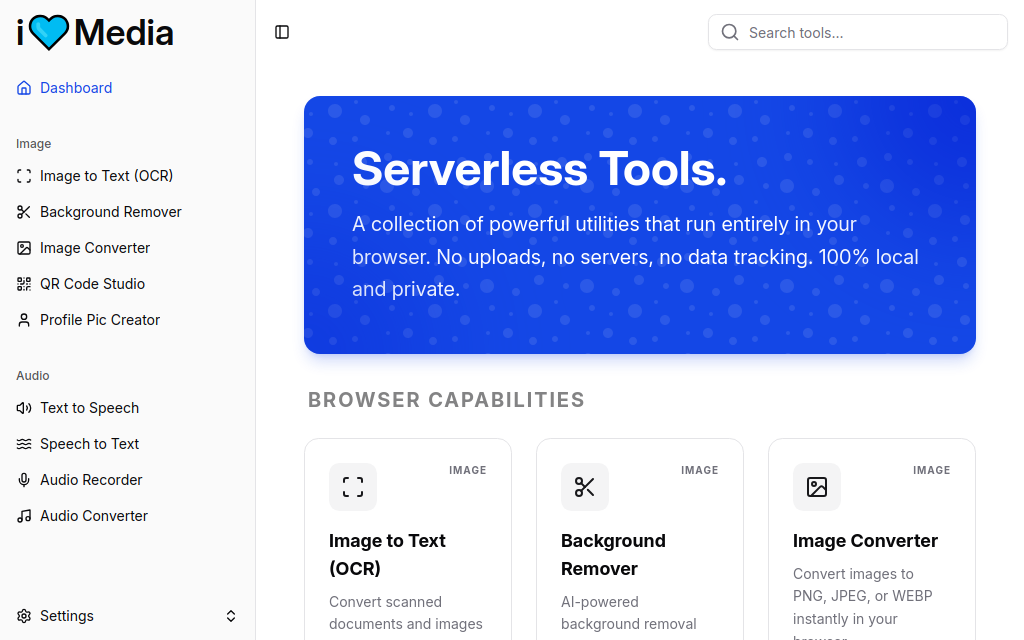Click "AI-powered background removal" description
1024x640 pixels.
629,613
